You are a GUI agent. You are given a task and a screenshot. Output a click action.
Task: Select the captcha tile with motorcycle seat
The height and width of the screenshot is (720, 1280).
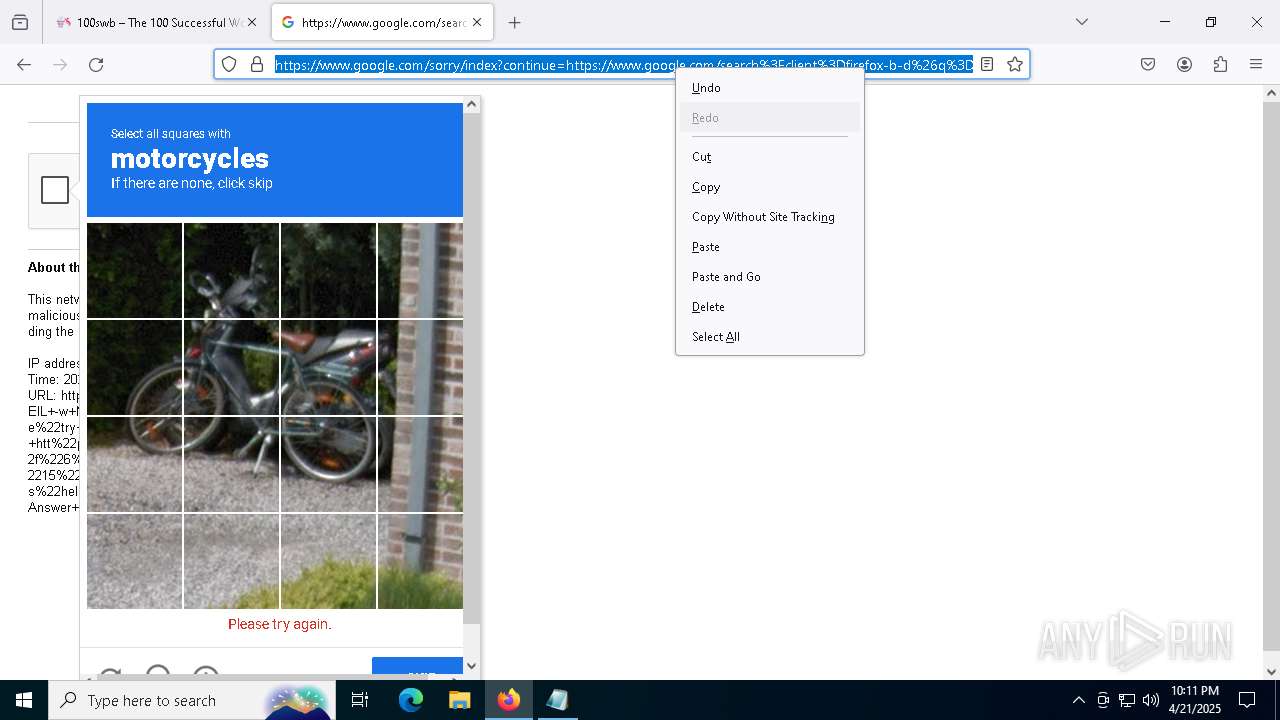[x=328, y=367]
